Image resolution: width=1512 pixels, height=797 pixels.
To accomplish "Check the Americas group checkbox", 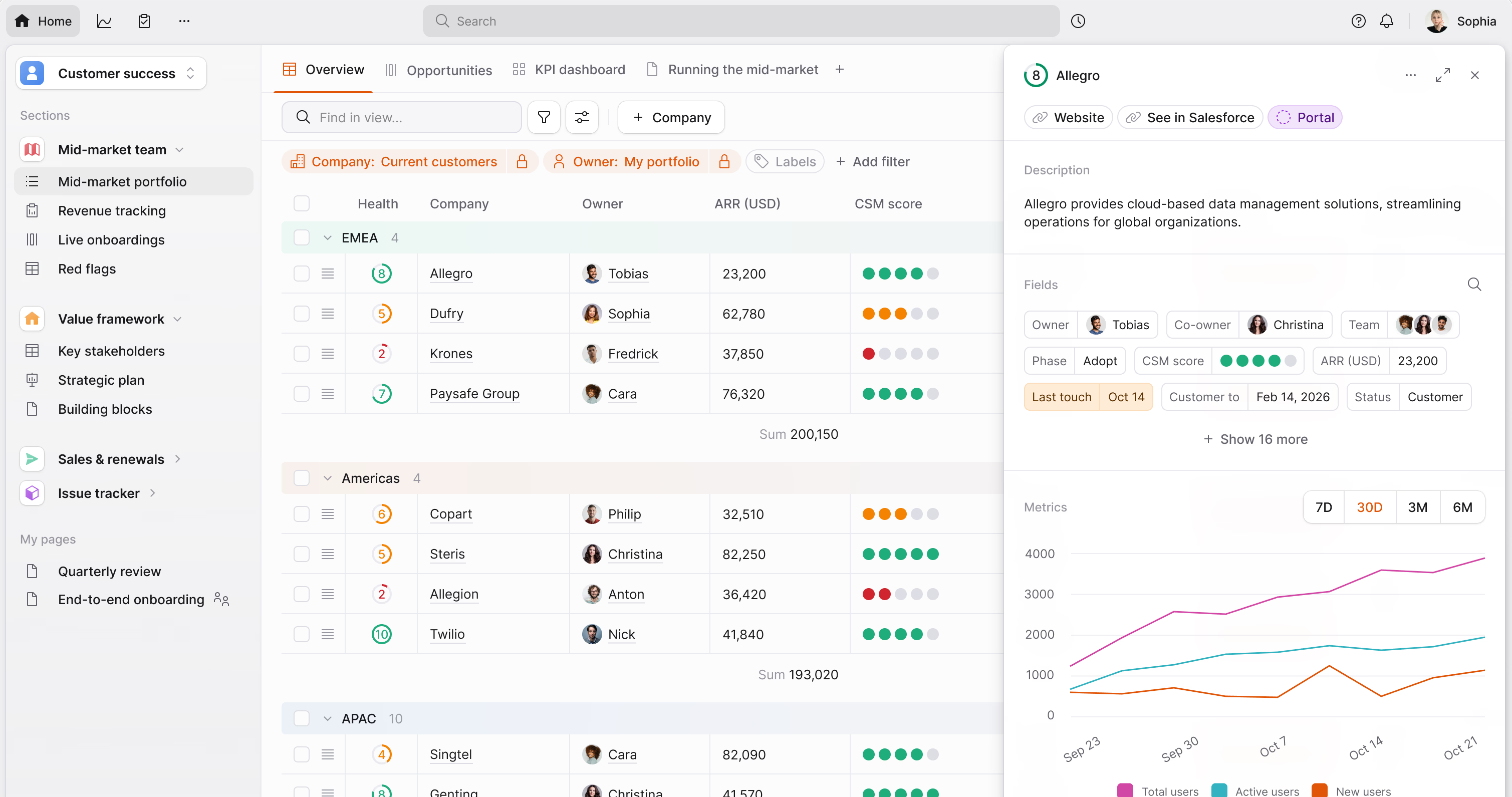I will [301, 478].
